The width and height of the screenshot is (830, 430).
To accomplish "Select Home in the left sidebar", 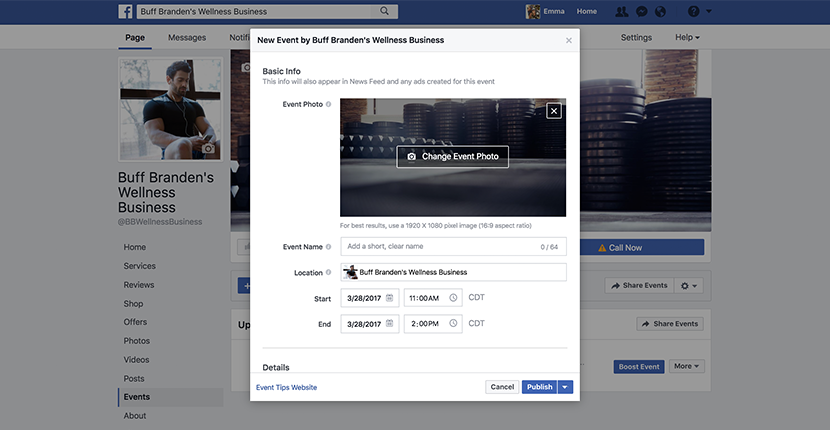I will (x=134, y=247).
